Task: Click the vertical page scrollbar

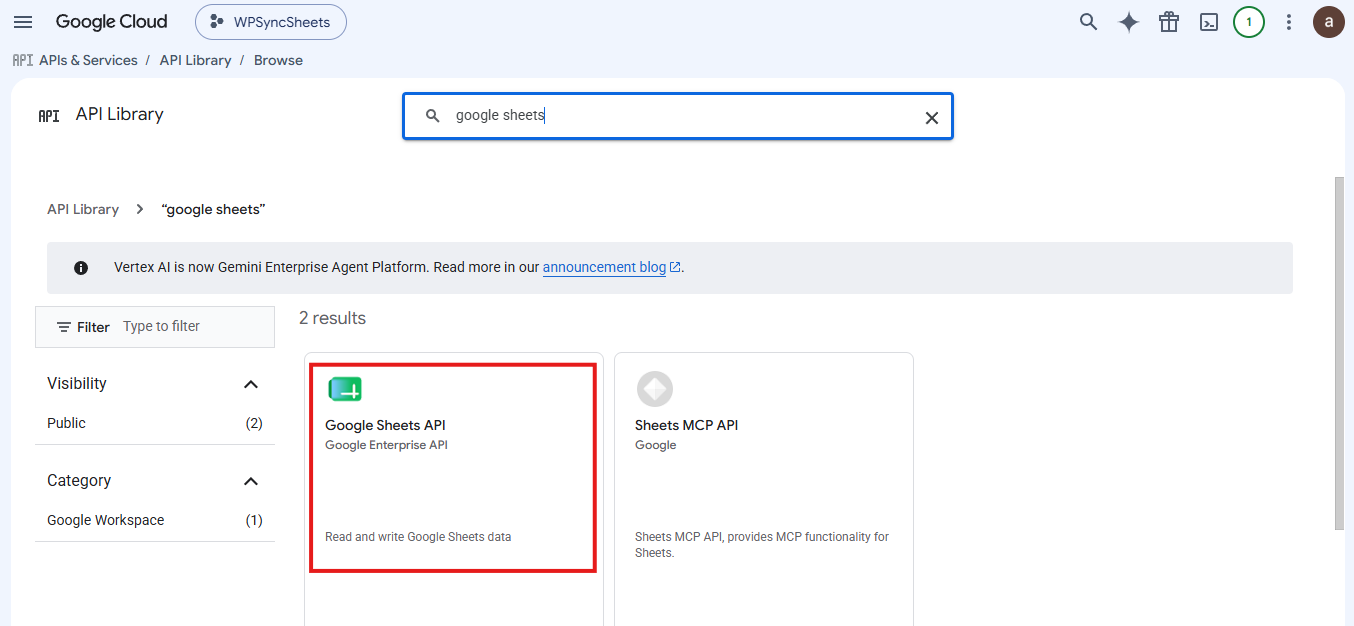Action: click(x=1339, y=353)
